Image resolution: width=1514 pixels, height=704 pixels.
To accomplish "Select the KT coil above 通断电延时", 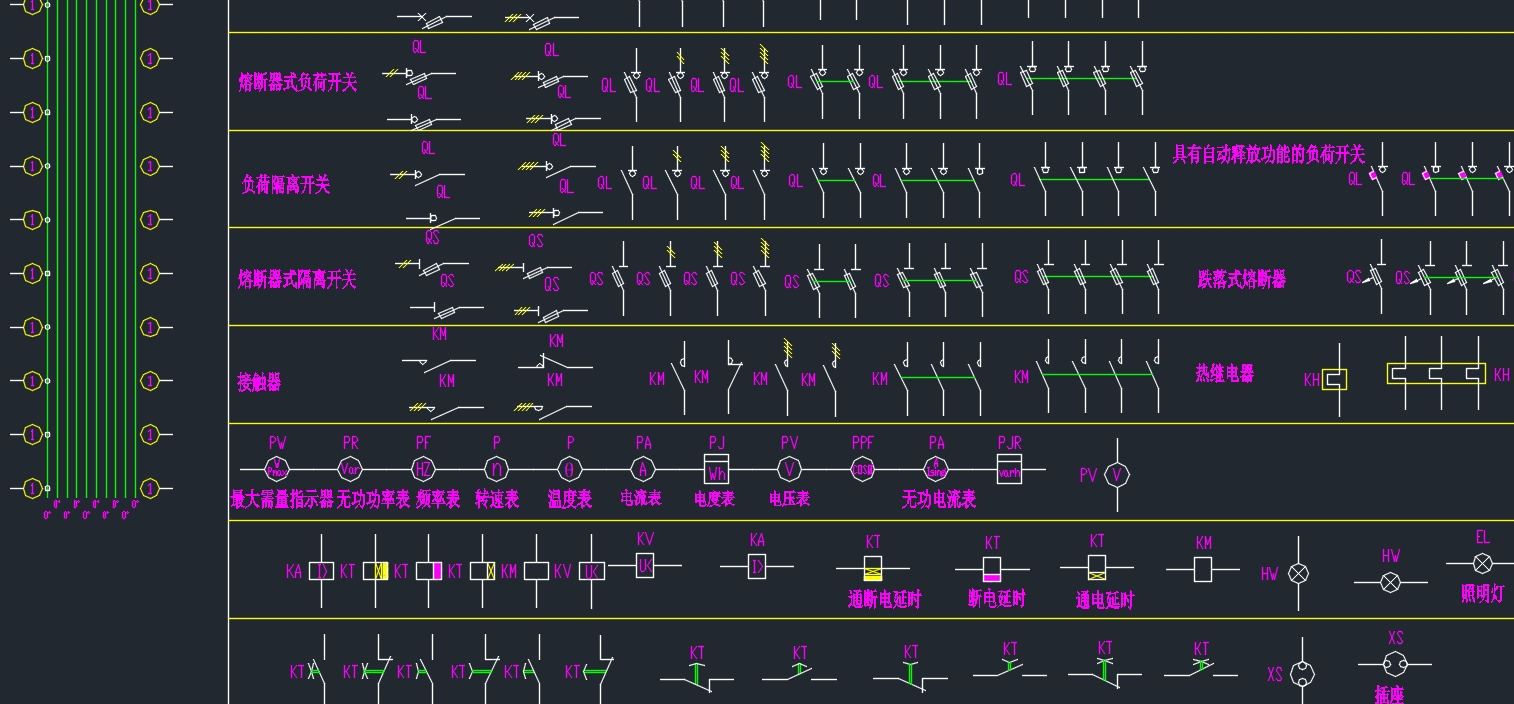I will [x=873, y=569].
